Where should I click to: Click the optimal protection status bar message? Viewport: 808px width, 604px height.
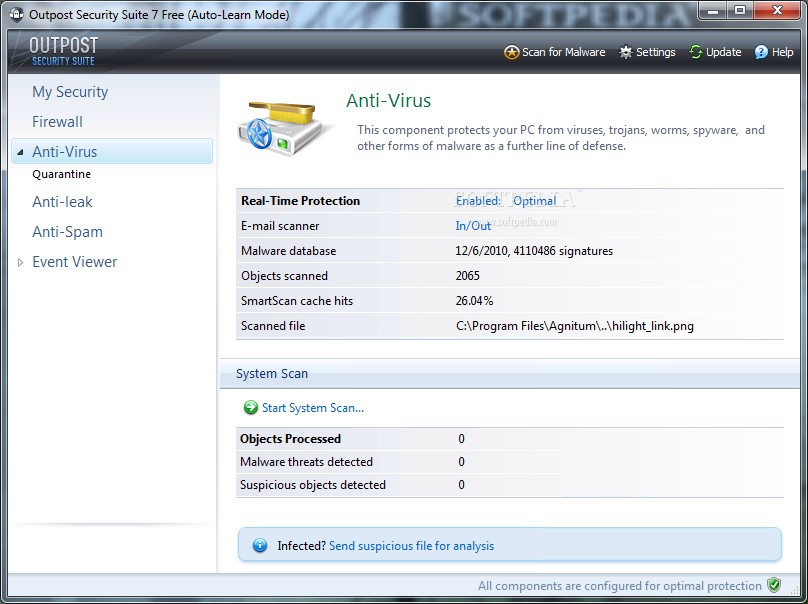(x=619, y=586)
